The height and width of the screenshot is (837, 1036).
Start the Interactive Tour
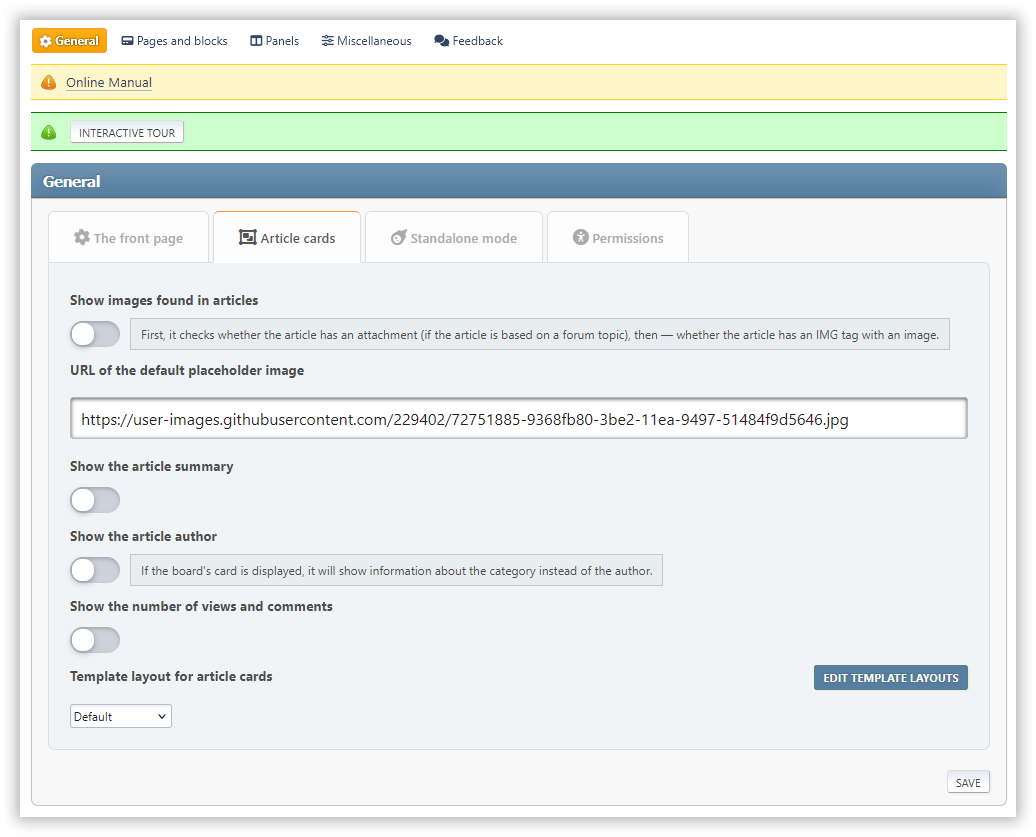[127, 133]
